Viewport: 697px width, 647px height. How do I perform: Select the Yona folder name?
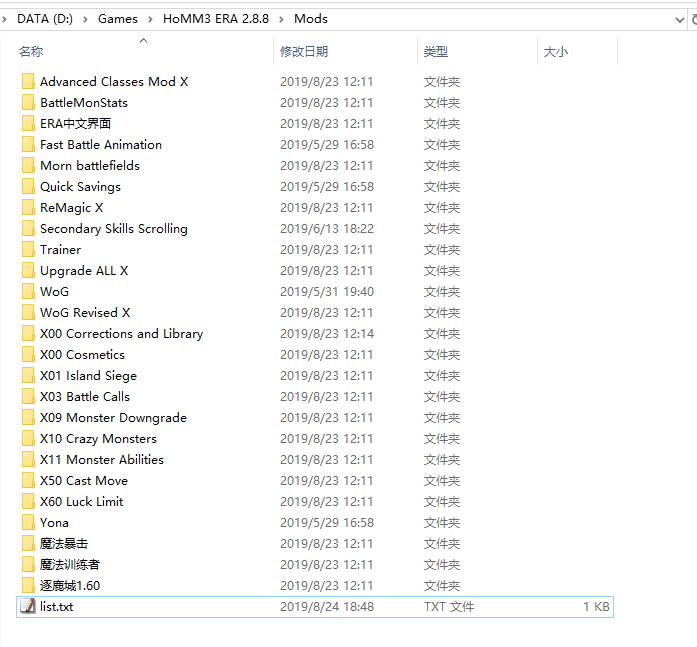54,523
